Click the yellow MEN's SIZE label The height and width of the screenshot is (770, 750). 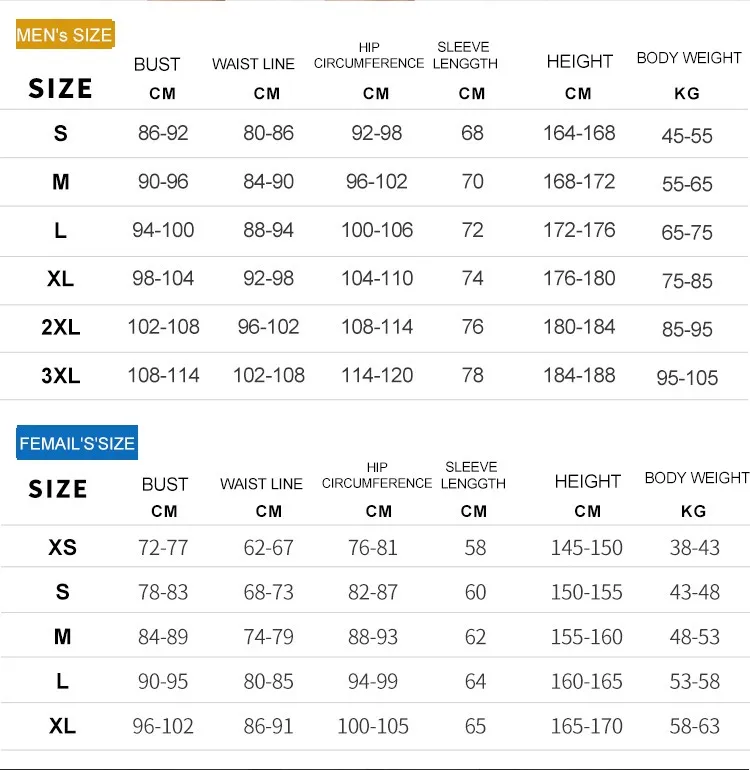[x=64, y=36]
